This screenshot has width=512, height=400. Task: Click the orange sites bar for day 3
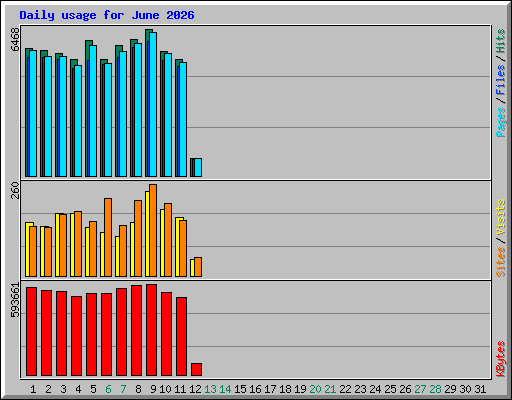point(63,245)
